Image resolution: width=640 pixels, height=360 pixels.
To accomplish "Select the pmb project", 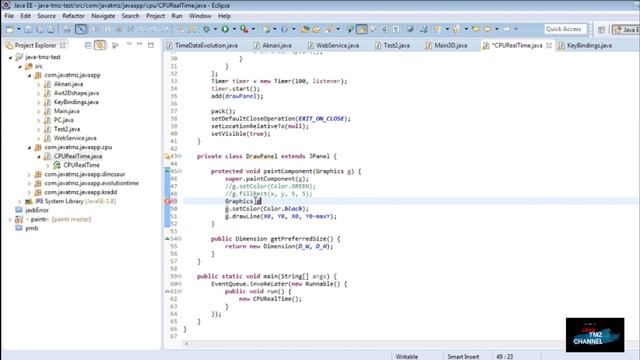I will (31, 228).
